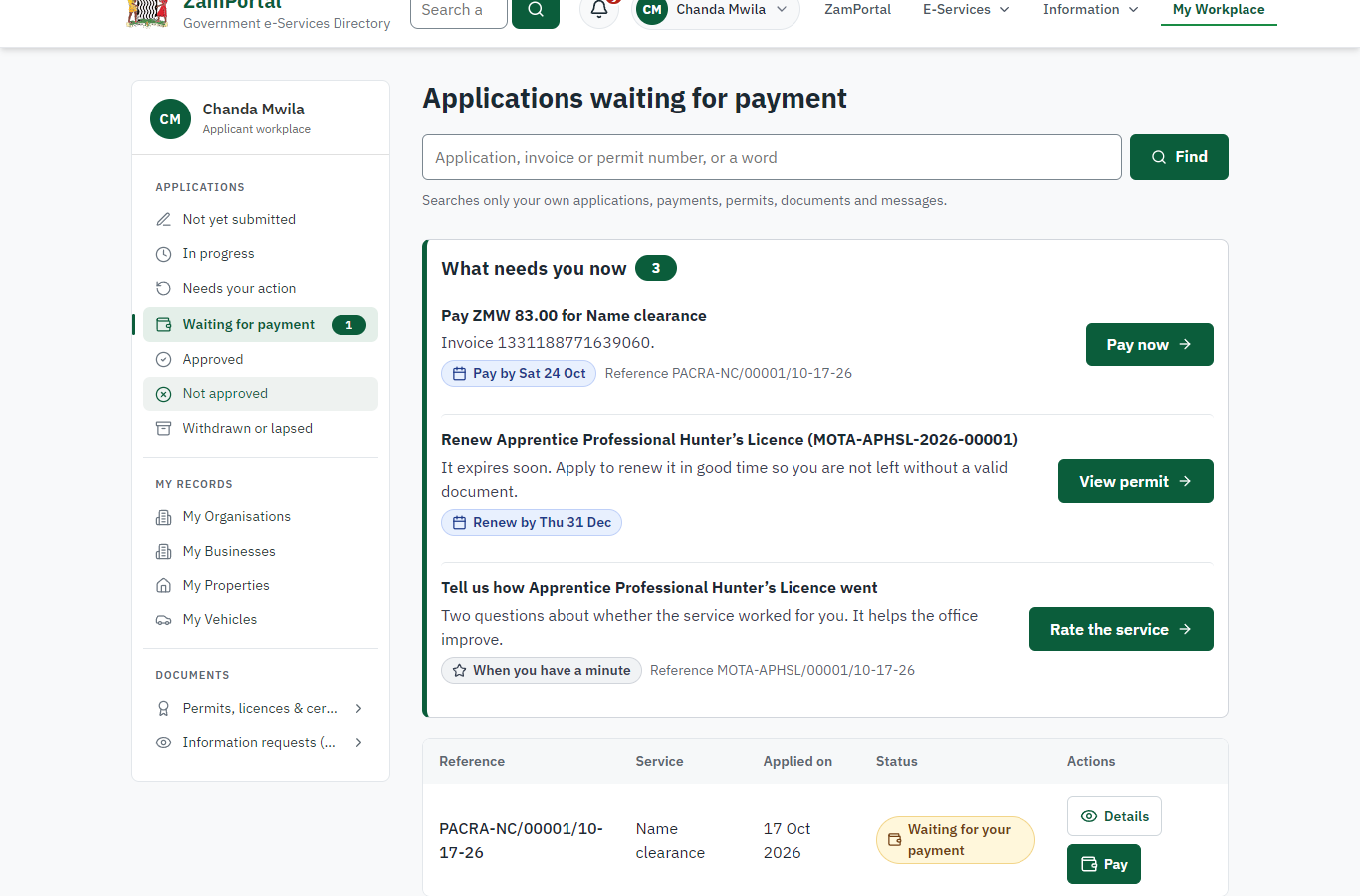Open My Properties records
This screenshot has height=896, width=1360.
coord(261,586)
